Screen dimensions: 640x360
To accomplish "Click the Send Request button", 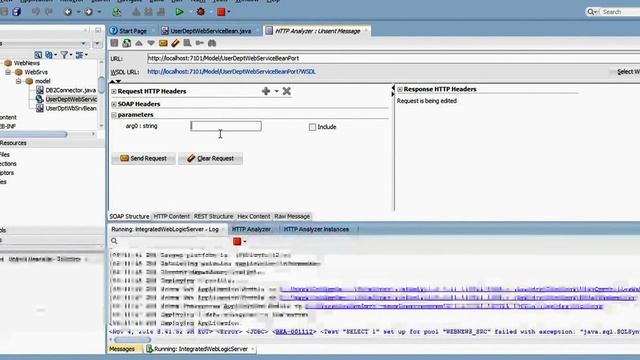I will click(143, 158).
